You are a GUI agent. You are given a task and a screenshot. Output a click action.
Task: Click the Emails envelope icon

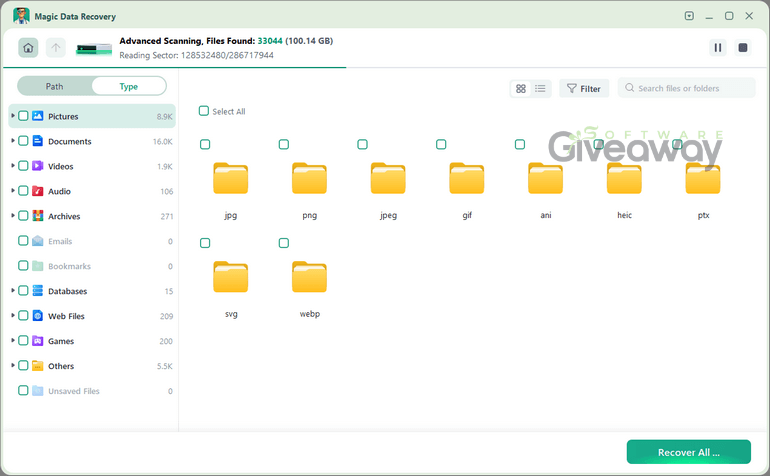pyautogui.click(x=38, y=241)
